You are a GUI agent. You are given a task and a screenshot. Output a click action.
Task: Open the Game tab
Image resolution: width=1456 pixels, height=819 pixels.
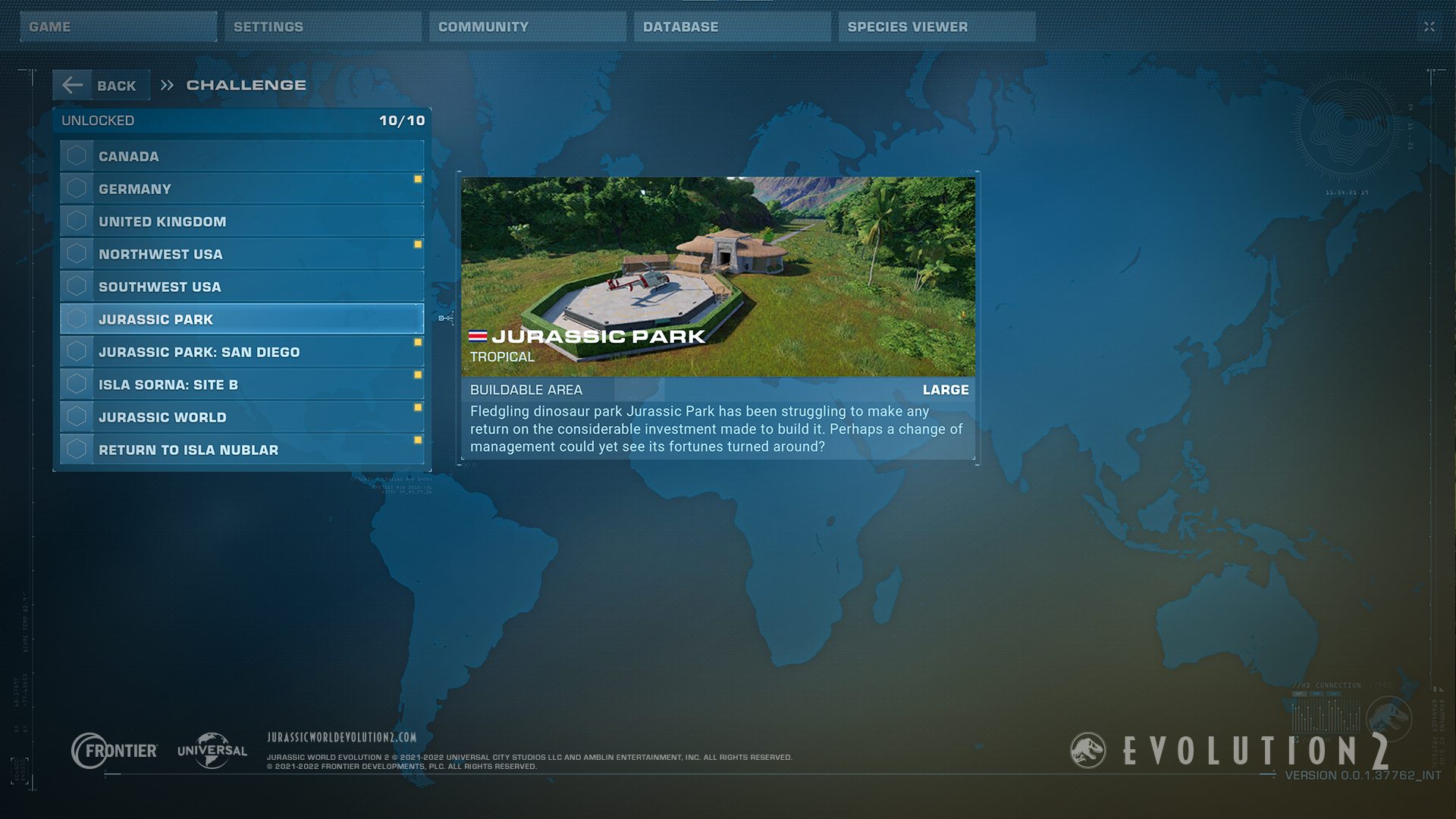click(118, 27)
